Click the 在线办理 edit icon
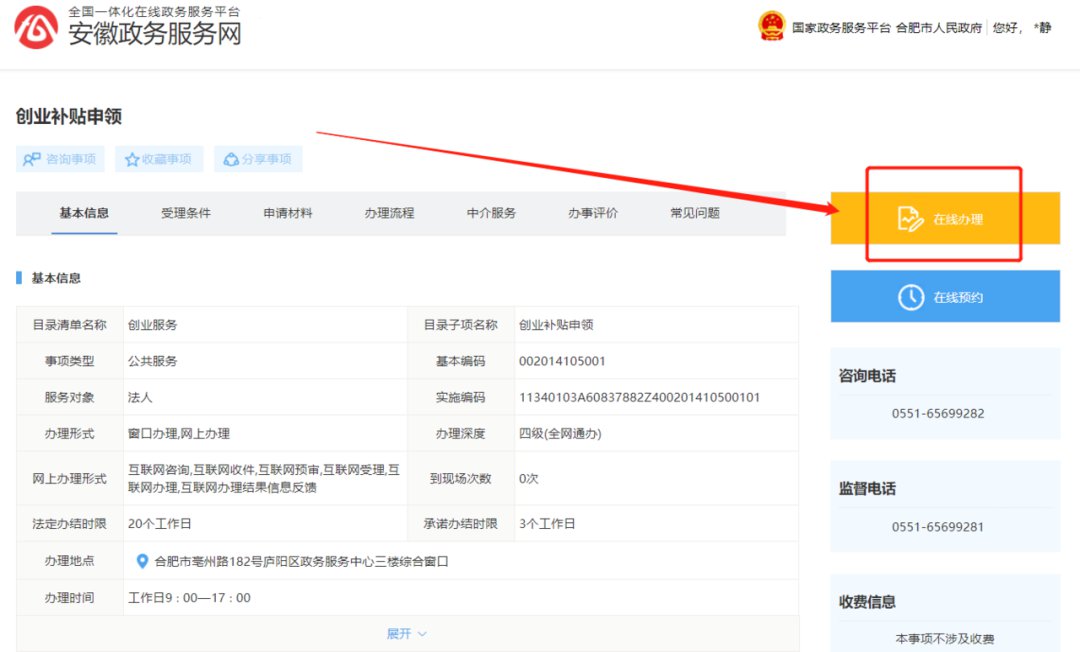 910,219
